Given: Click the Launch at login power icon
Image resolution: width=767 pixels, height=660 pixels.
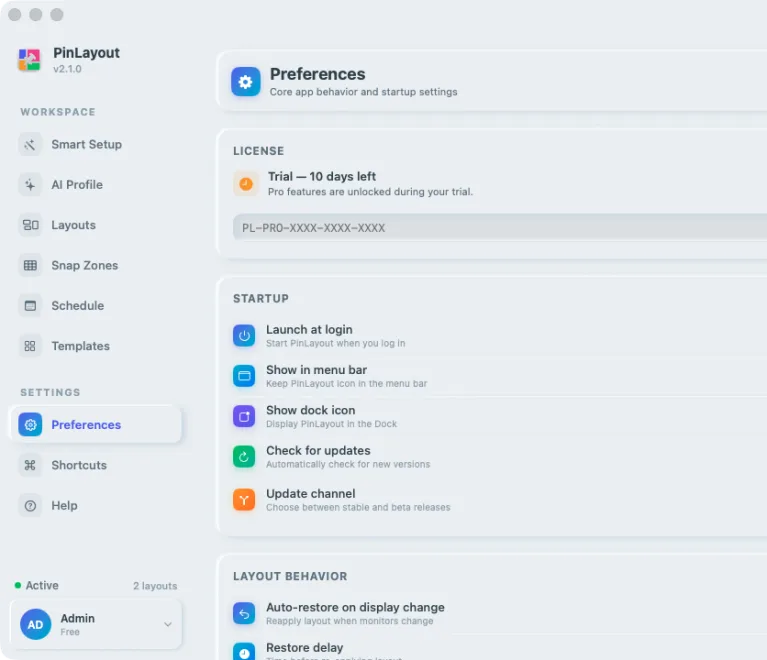Looking at the screenshot, I should pos(244,336).
